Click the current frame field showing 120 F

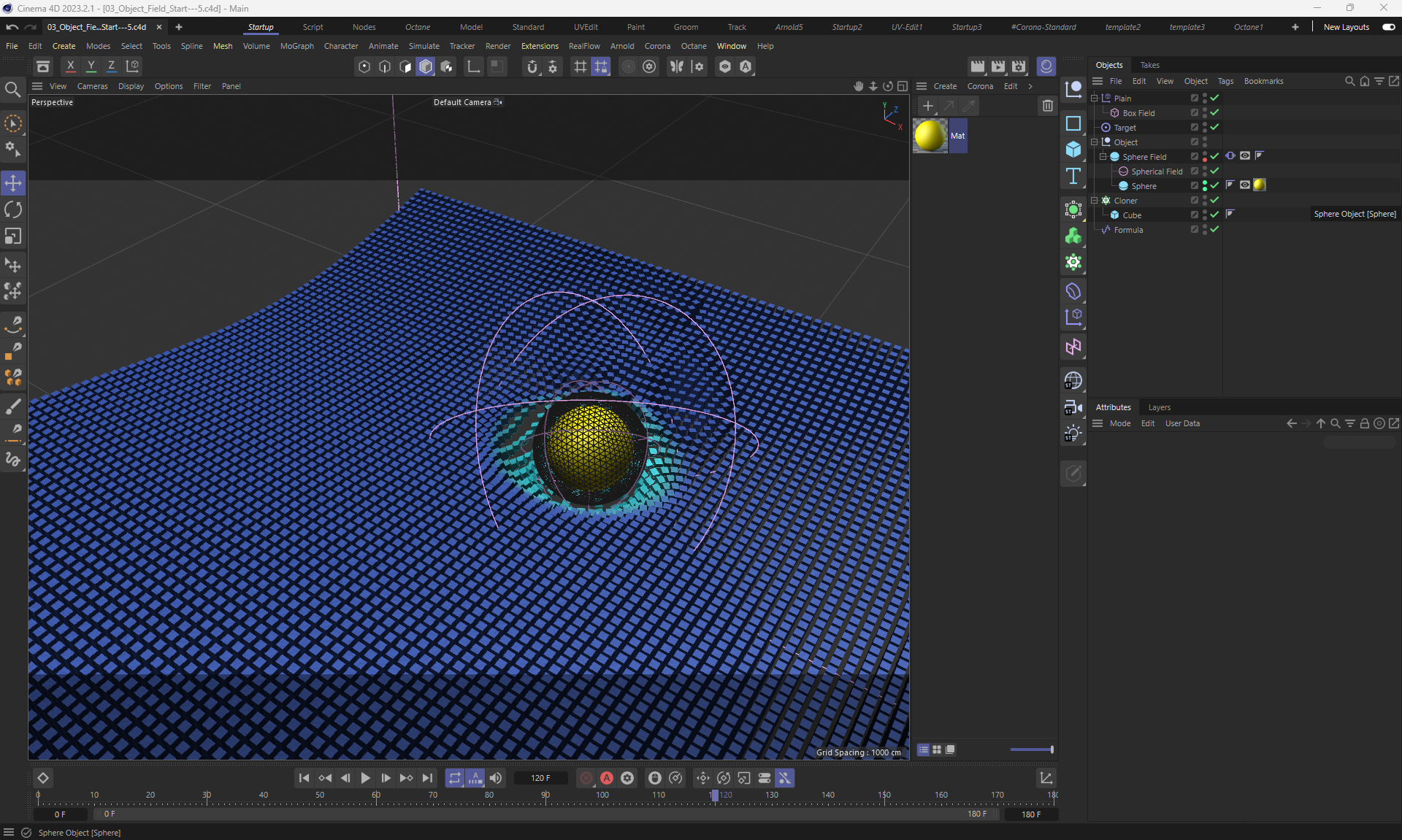(x=540, y=778)
